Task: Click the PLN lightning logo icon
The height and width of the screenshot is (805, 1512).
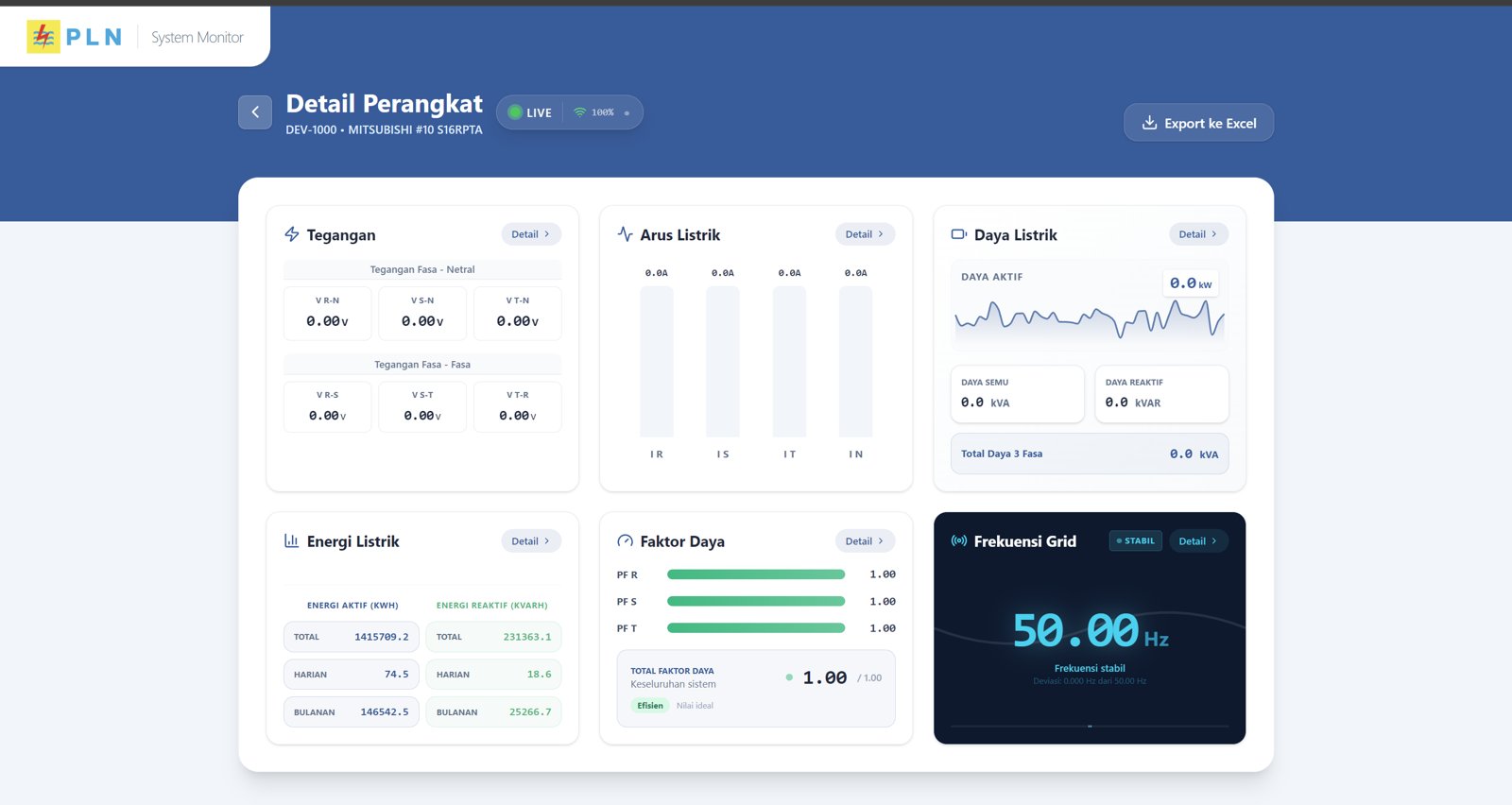Action: (43, 37)
